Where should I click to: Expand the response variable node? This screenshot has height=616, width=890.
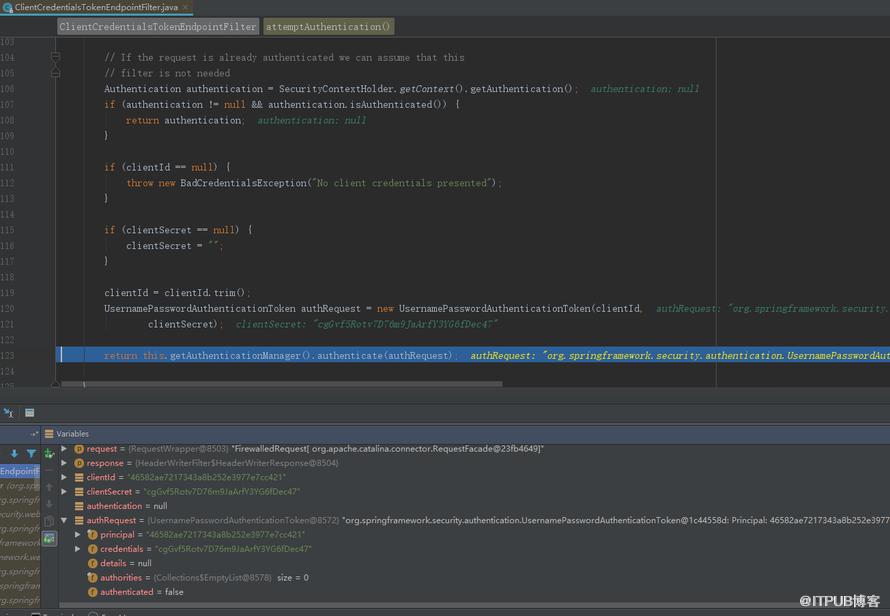point(65,463)
